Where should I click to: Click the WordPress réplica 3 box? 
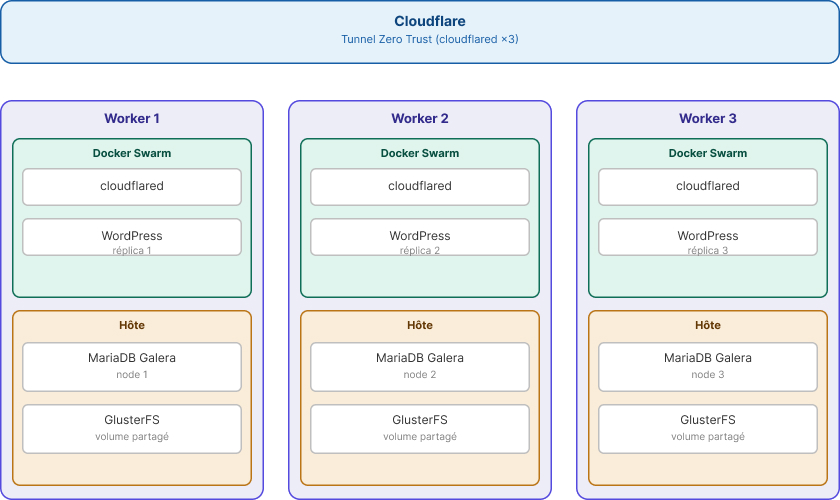point(708,237)
